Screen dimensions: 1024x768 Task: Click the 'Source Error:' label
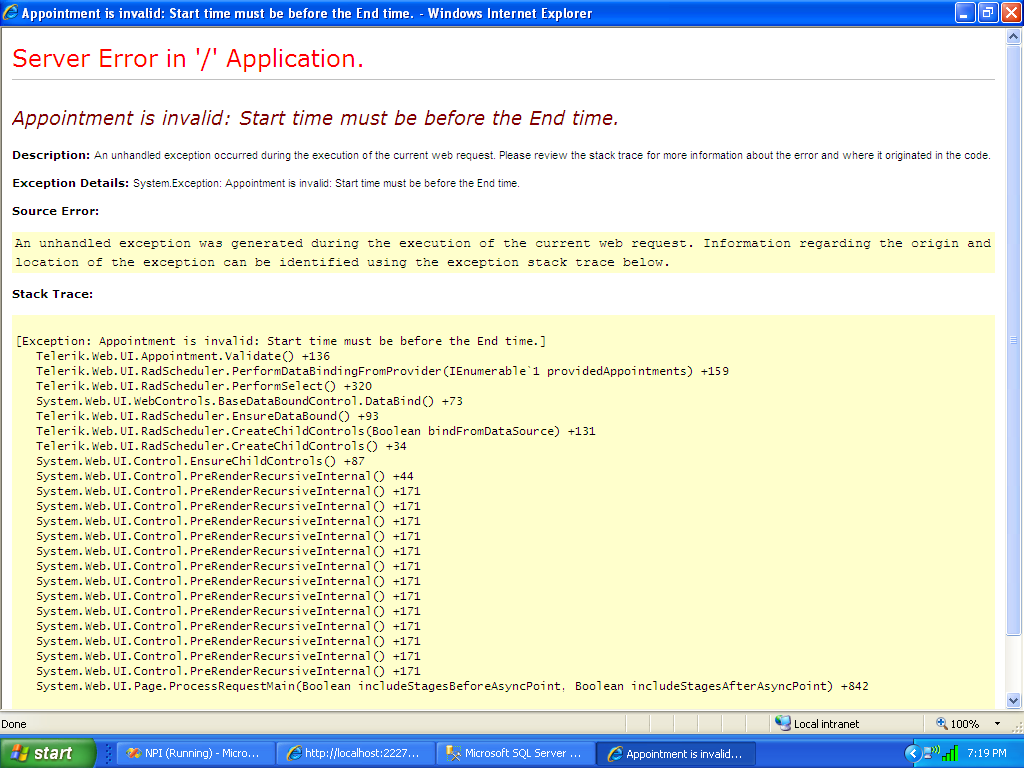coord(56,211)
